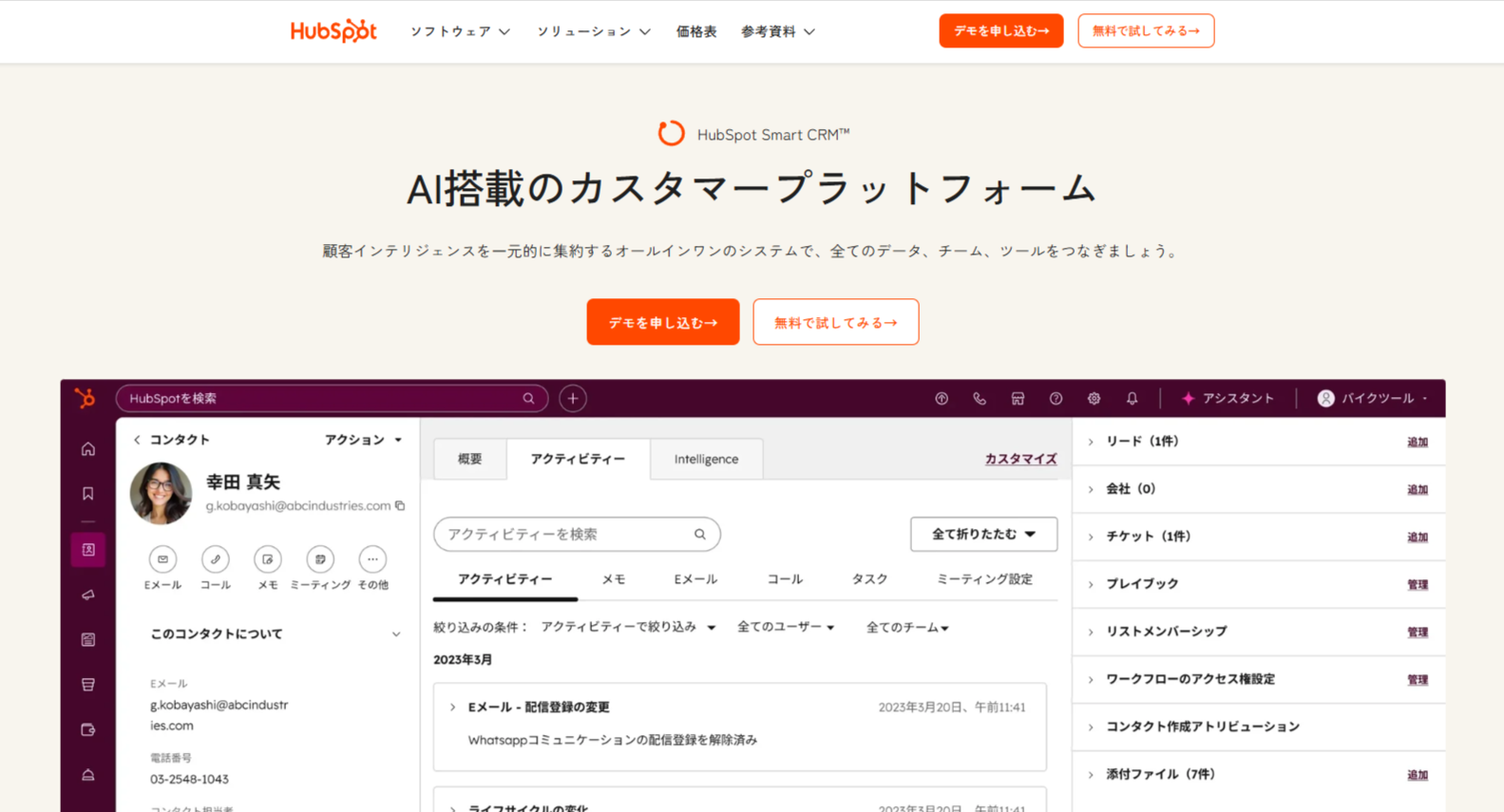Viewport: 1504px width, 812px height.
Task: Open the calling phone icon in toolbar
Action: [x=980, y=399]
